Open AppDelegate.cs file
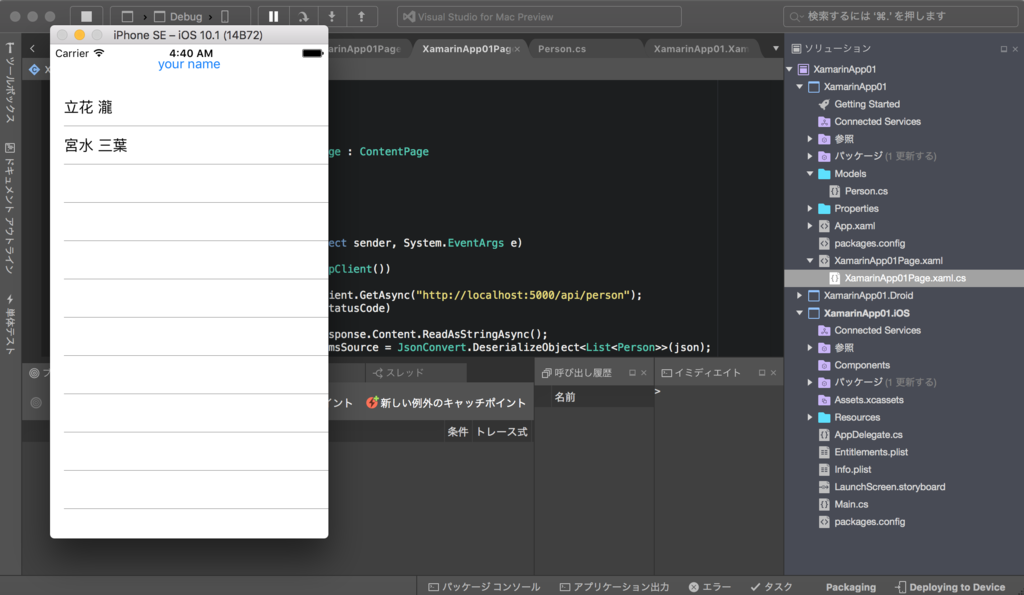 pos(868,434)
